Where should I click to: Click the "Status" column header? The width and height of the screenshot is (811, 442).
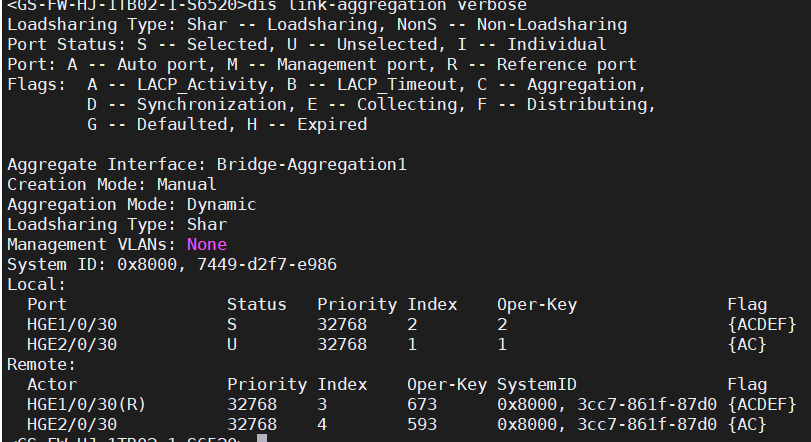click(x=256, y=304)
